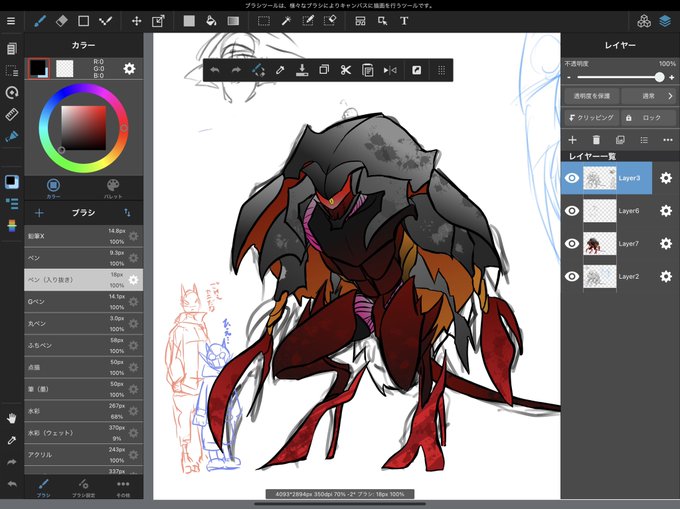Click the transparent color swatch
The width and height of the screenshot is (680, 509).
pyautogui.click(x=65, y=69)
